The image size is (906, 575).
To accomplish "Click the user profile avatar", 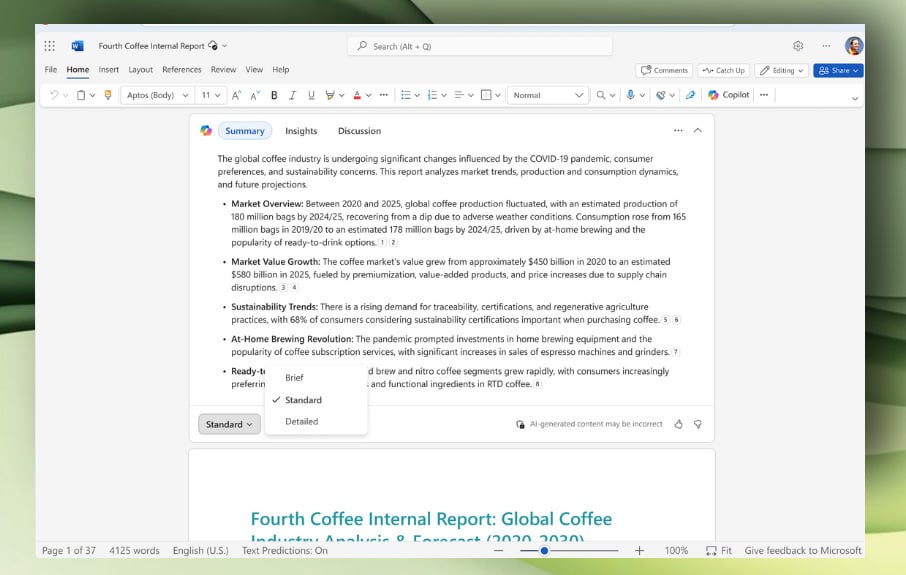I will coord(854,46).
